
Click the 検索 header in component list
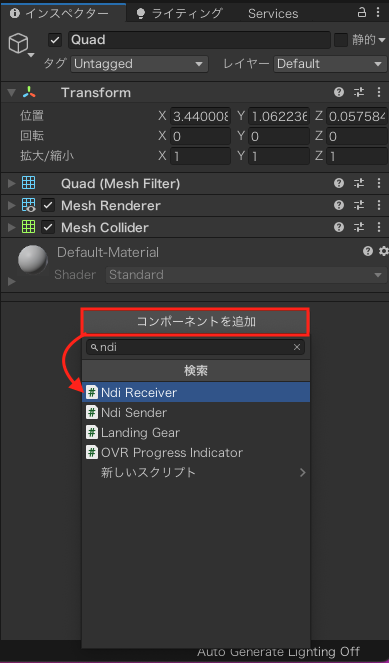pos(196,371)
